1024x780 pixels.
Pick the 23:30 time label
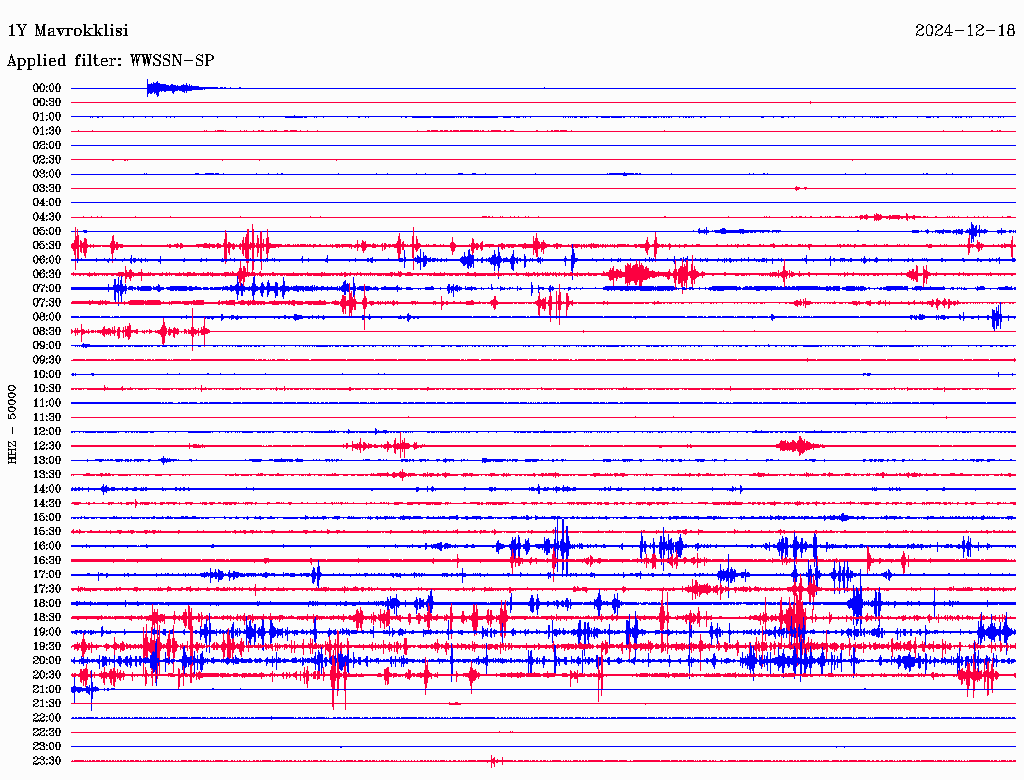point(47,761)
